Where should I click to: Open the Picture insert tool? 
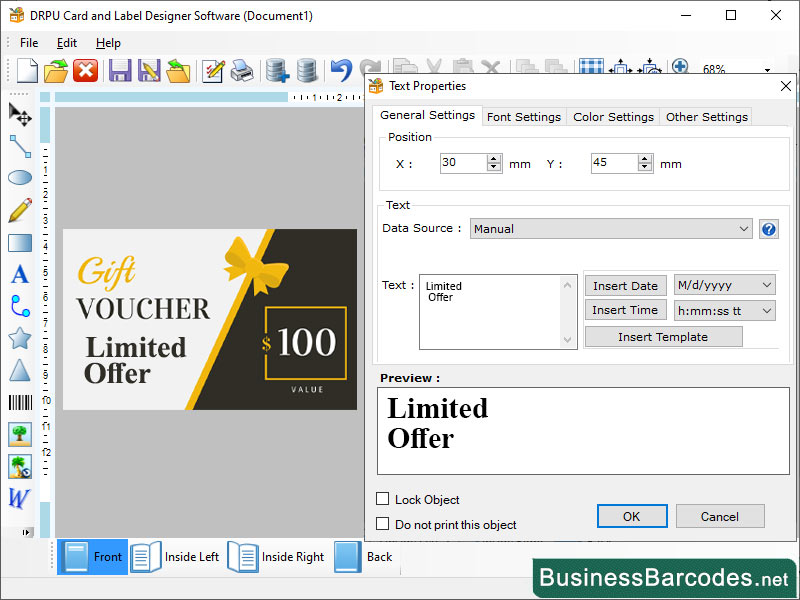point(19,434)
